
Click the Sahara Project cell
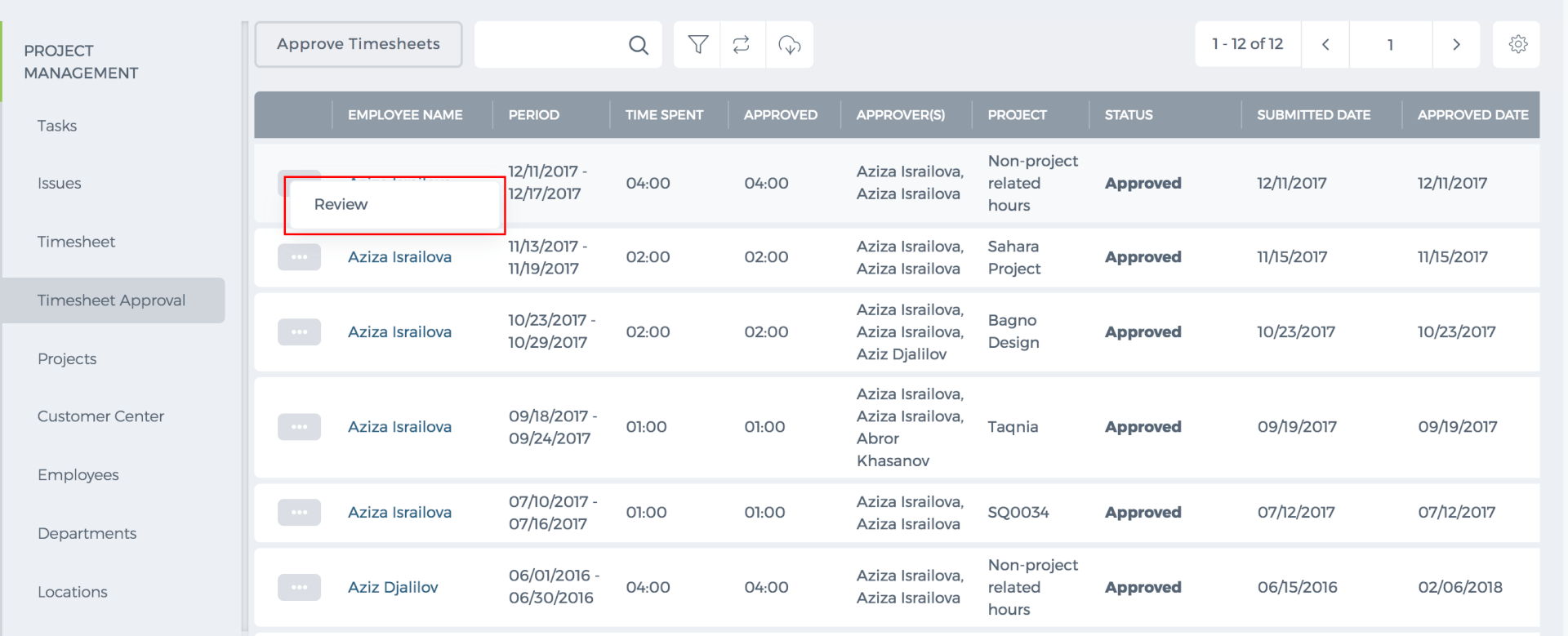click(x=1014, y=257)
